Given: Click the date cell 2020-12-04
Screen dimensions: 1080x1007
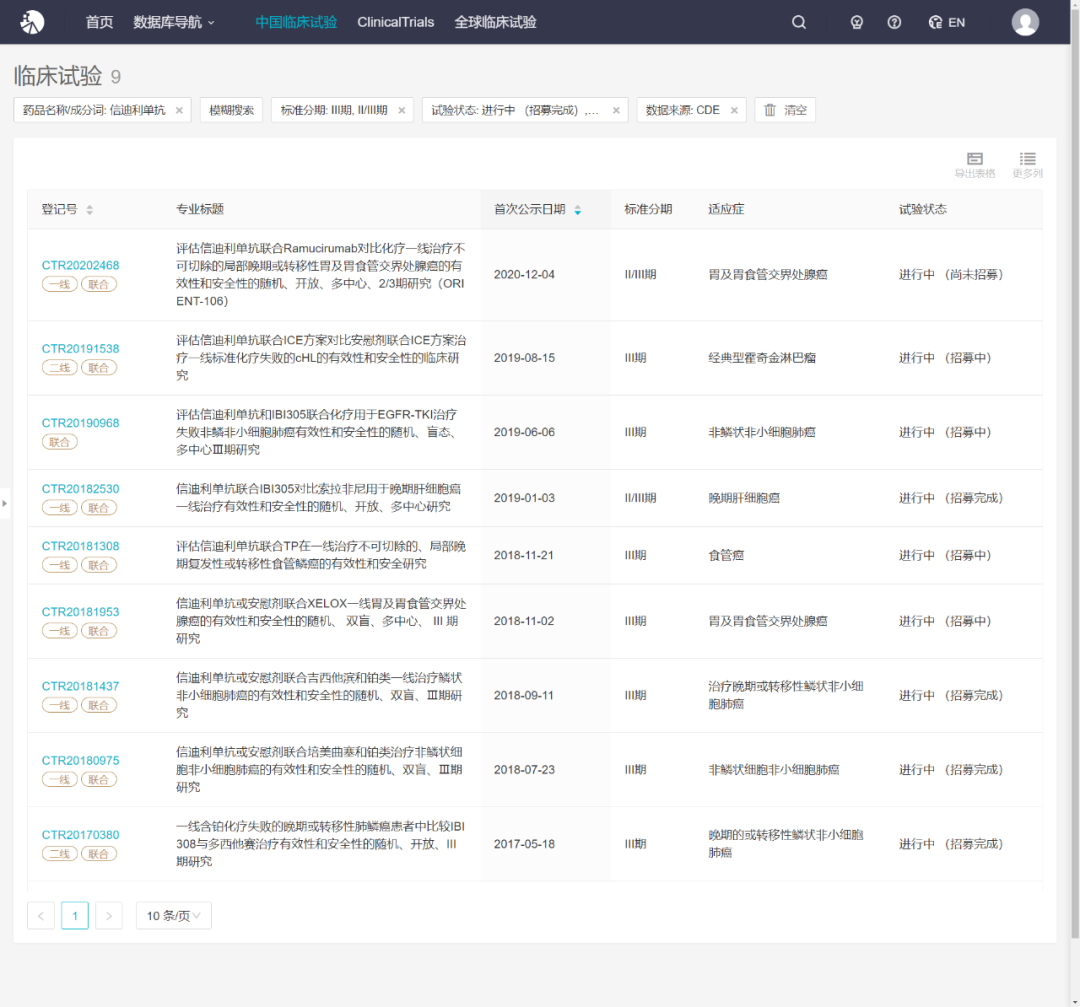Looking at the screenshot, I should pyautogui.click(x=524, y=275).
